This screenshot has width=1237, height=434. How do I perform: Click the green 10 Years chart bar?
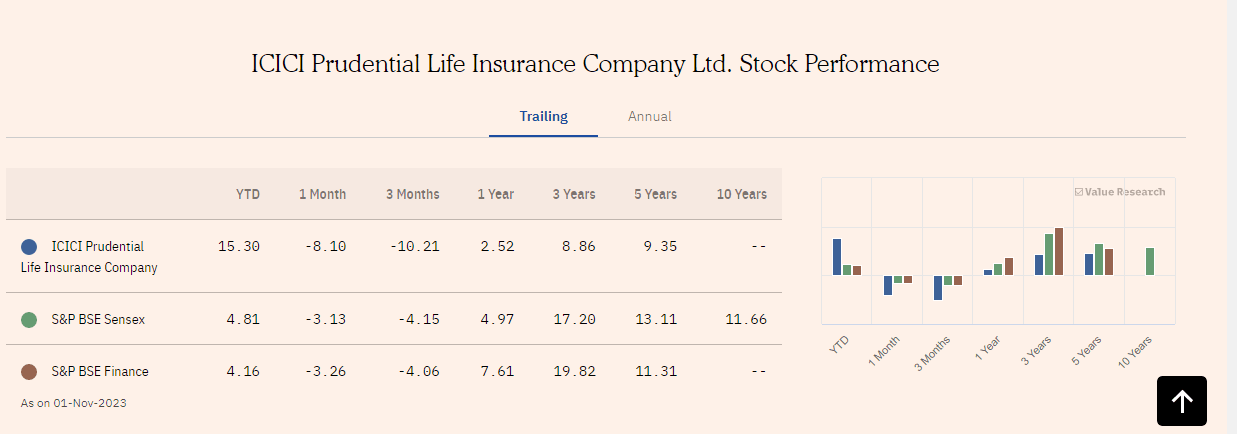1150,261
